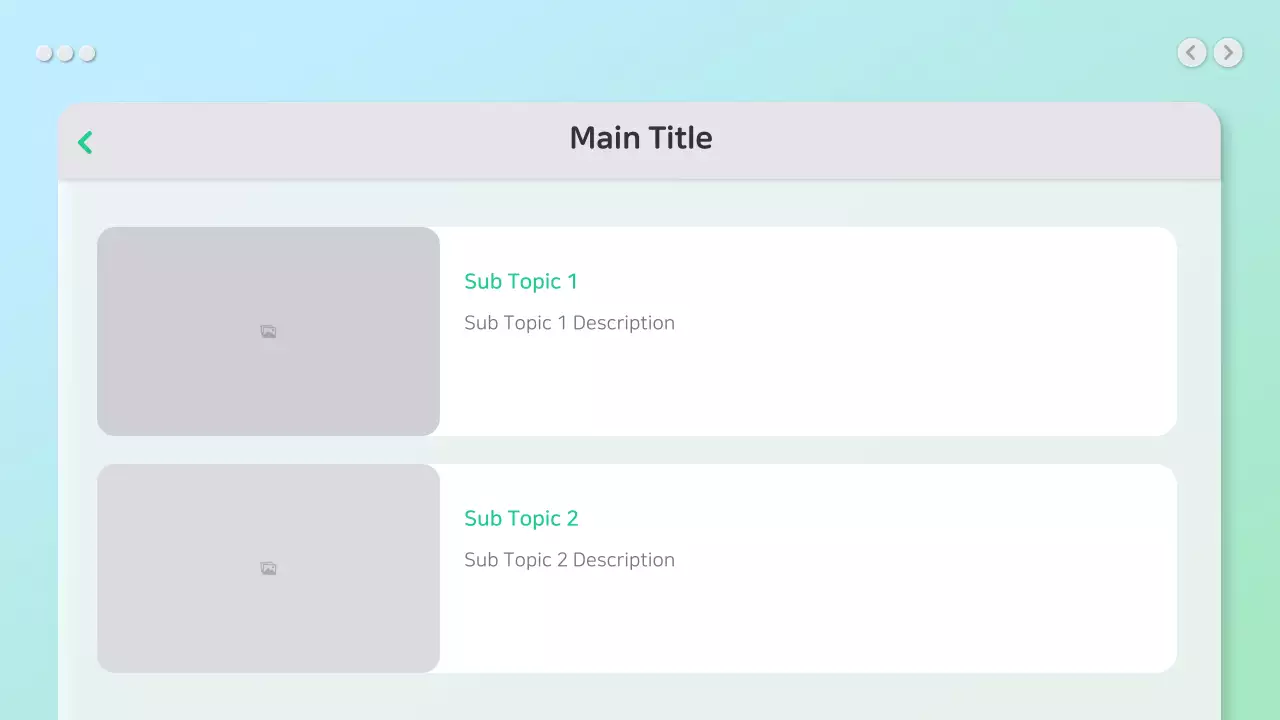Click the white area of the Sub Topic 2 card

[x=900, y=610]
